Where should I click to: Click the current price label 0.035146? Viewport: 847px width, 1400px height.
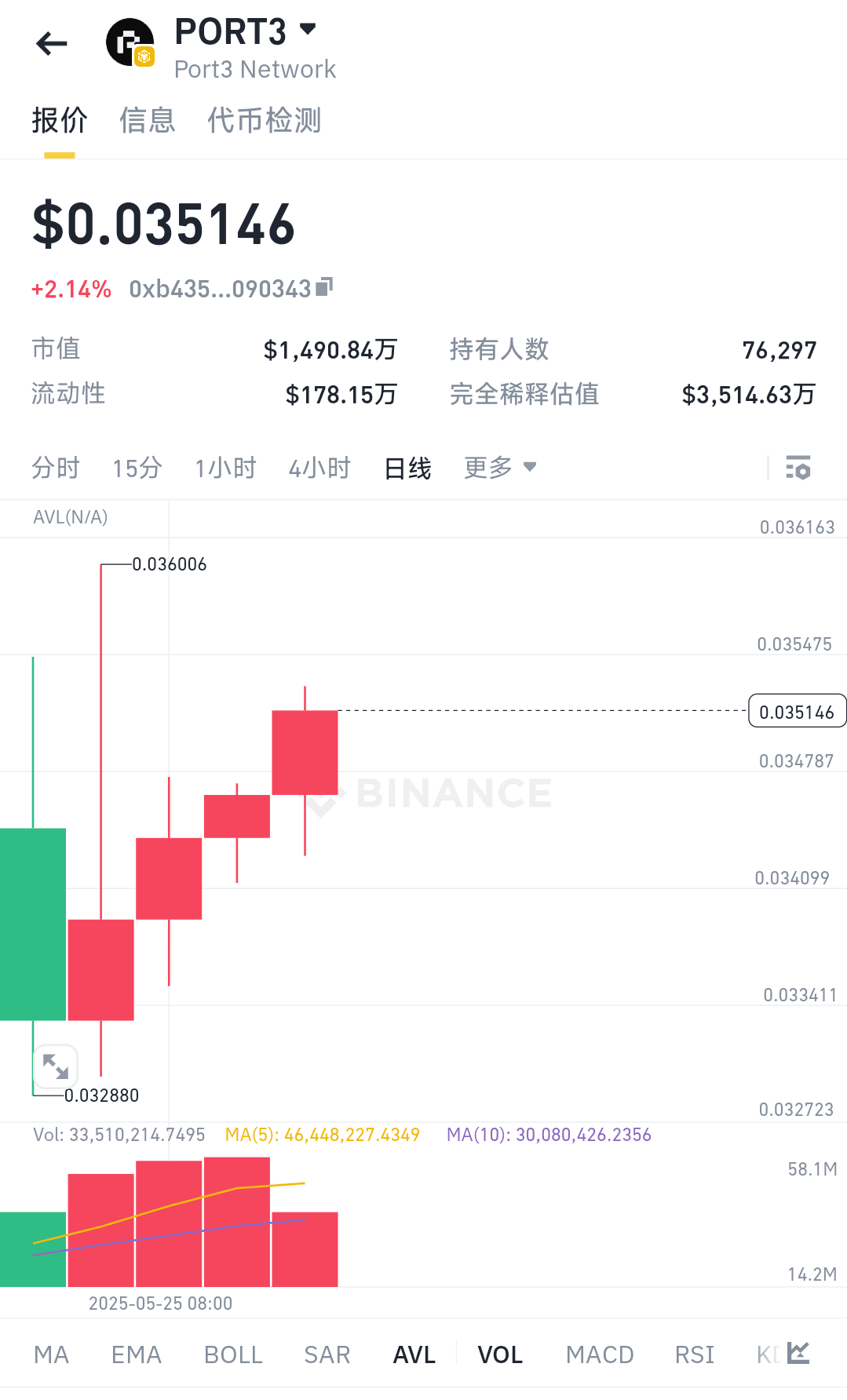coord(797,711)
